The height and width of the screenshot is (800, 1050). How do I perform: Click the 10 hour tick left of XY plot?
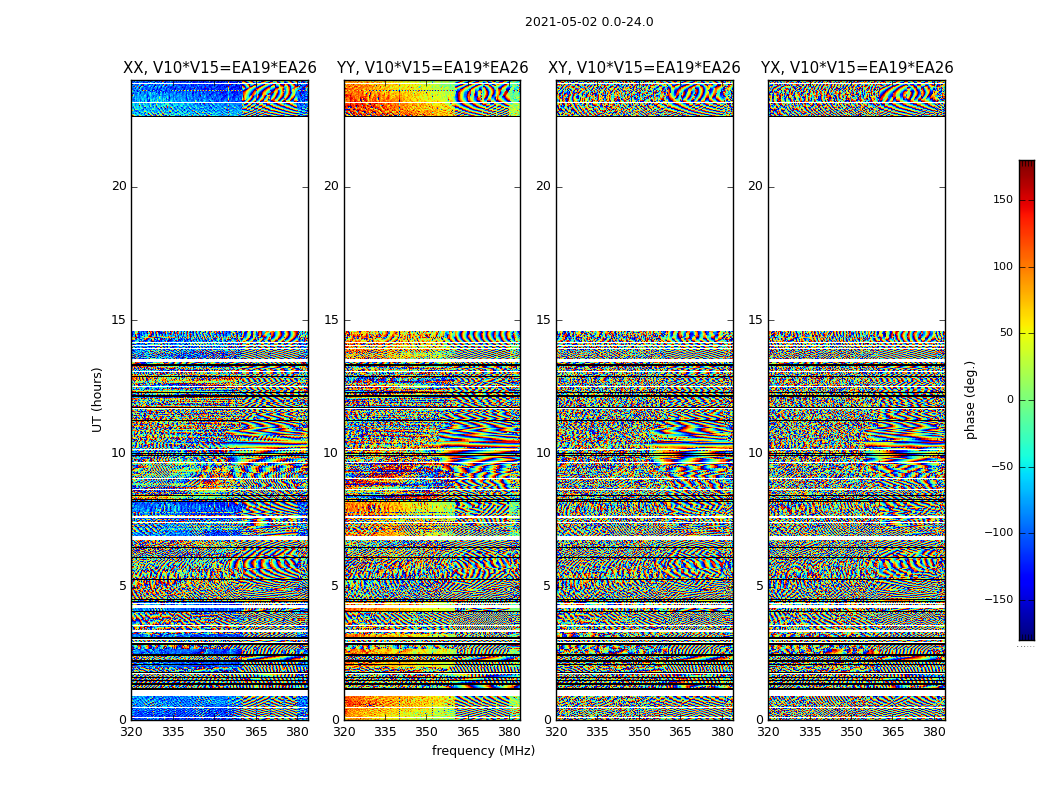tap(543, 453)
